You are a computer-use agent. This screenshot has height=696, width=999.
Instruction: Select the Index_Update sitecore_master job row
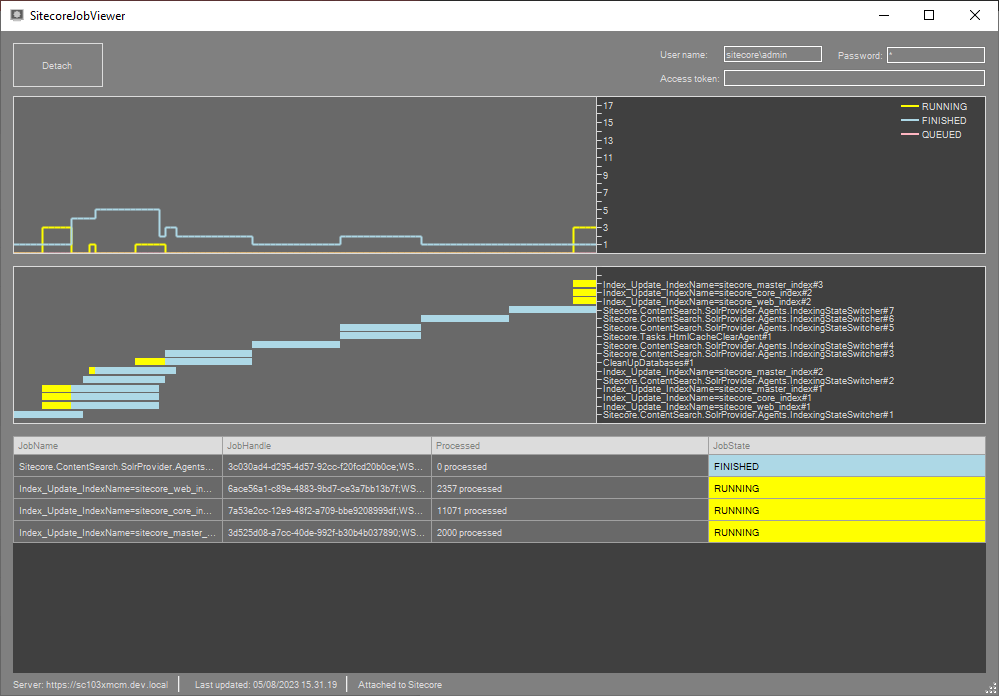(116, 533)
